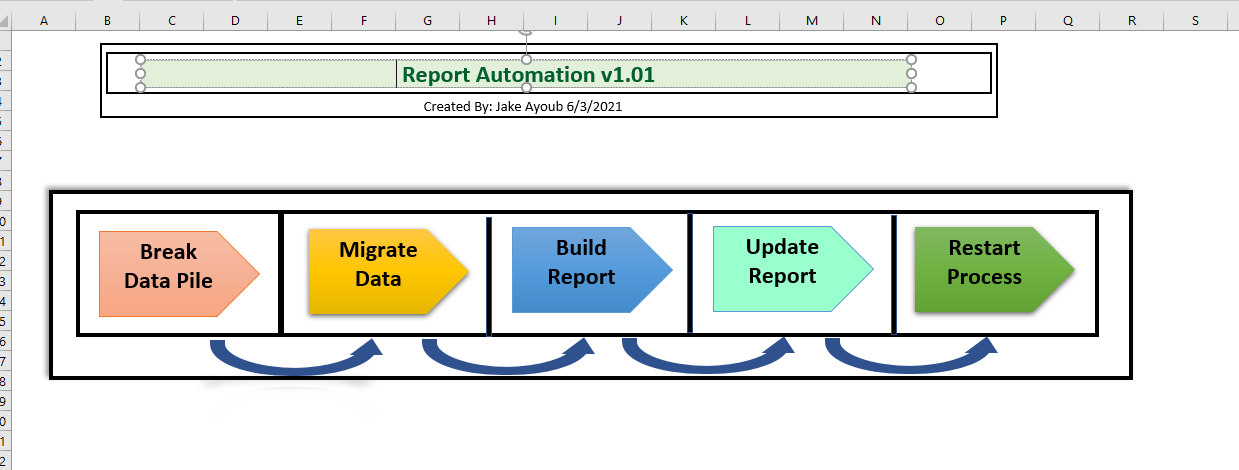Screen dimensions: 1239x470
Task: Select column Q header
Action: 1068,20
